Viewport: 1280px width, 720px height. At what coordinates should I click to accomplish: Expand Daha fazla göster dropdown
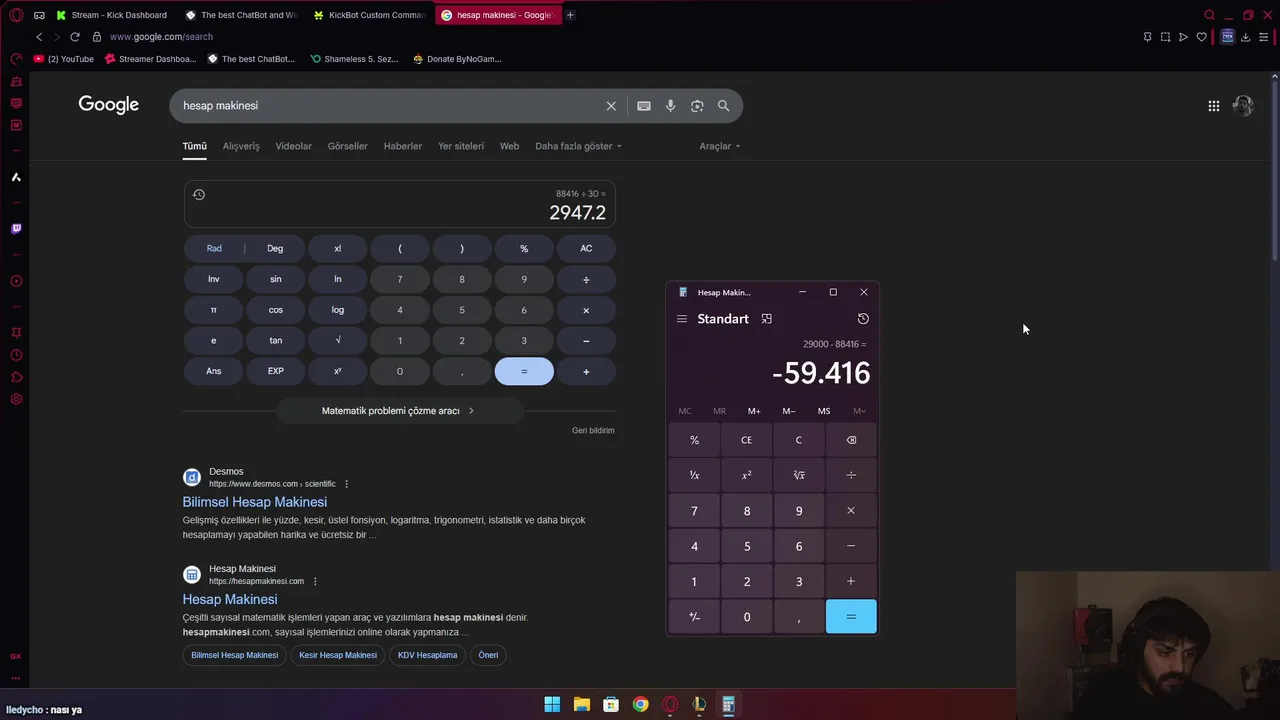[578, 146]
